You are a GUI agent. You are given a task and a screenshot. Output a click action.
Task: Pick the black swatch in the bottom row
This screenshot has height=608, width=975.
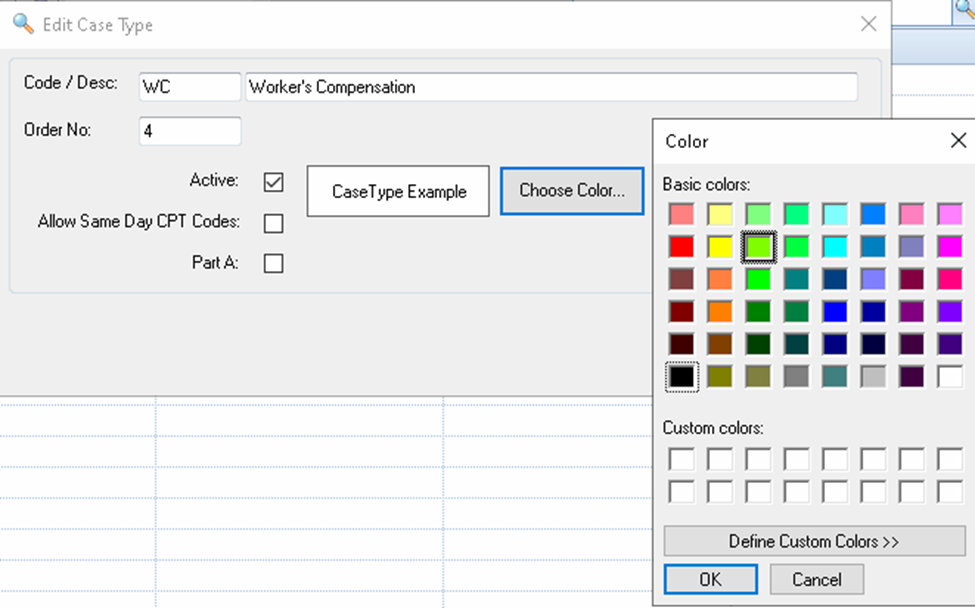(681, 377)
